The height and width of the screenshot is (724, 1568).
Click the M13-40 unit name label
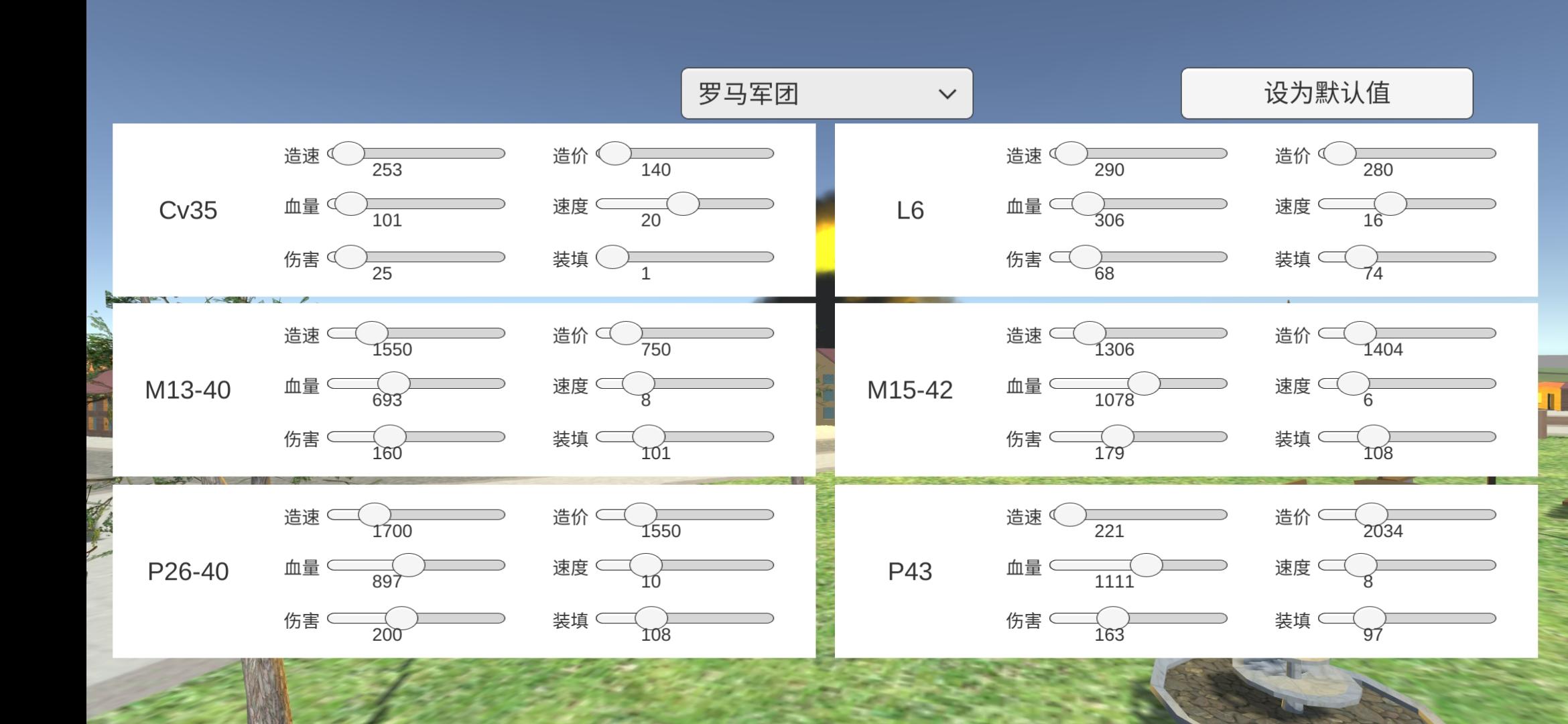[x=188, y=390]
